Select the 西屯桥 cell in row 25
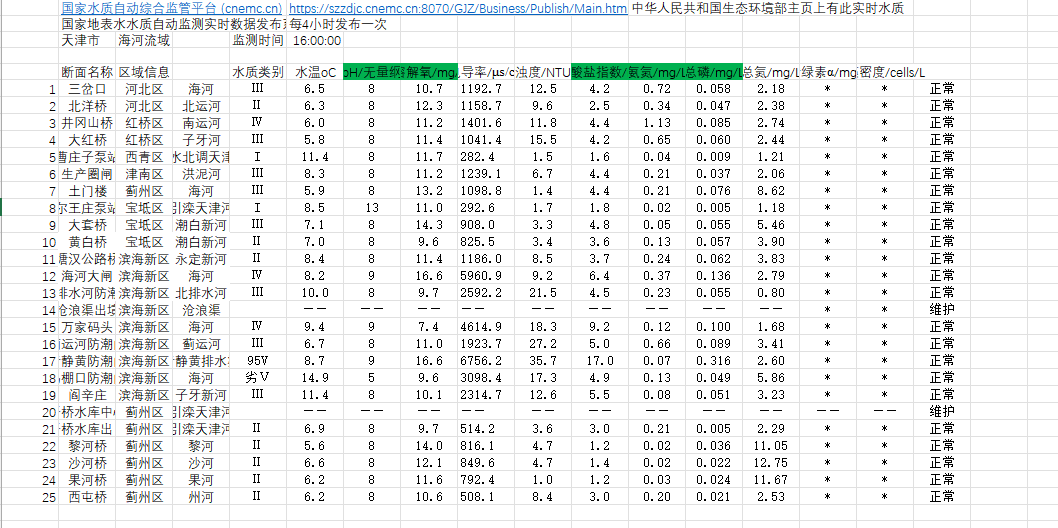Screen dimensions: 1058x528 [87, 496]
